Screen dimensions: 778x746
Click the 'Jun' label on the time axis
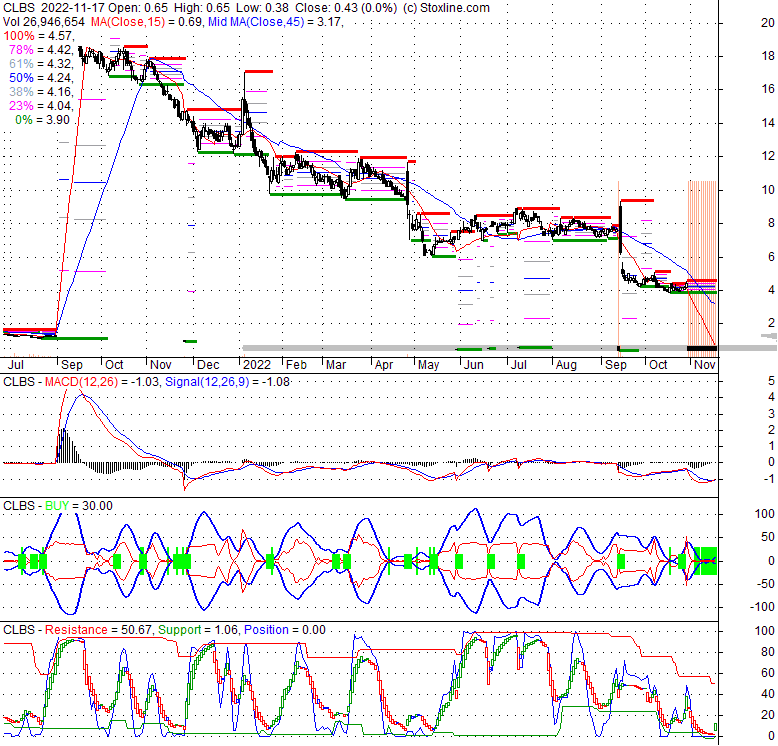(x=473, y=365)
